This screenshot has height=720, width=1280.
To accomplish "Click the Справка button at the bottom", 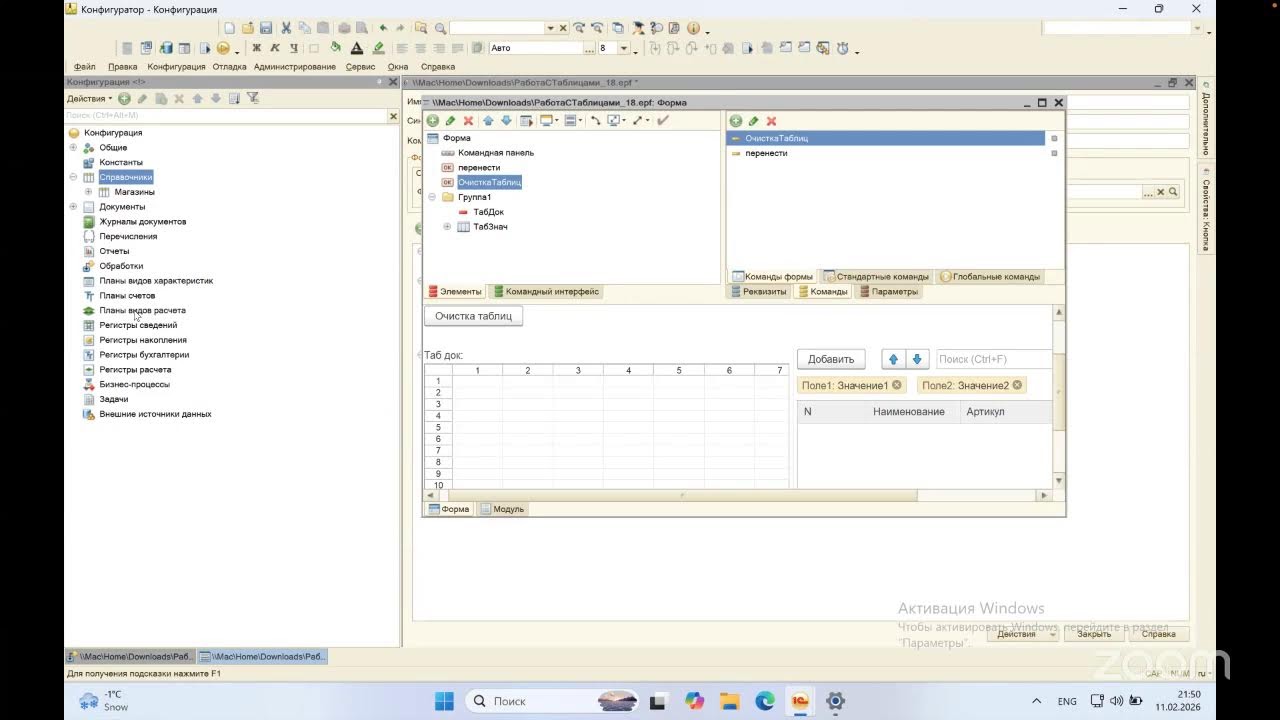I will pos(1158,634).
